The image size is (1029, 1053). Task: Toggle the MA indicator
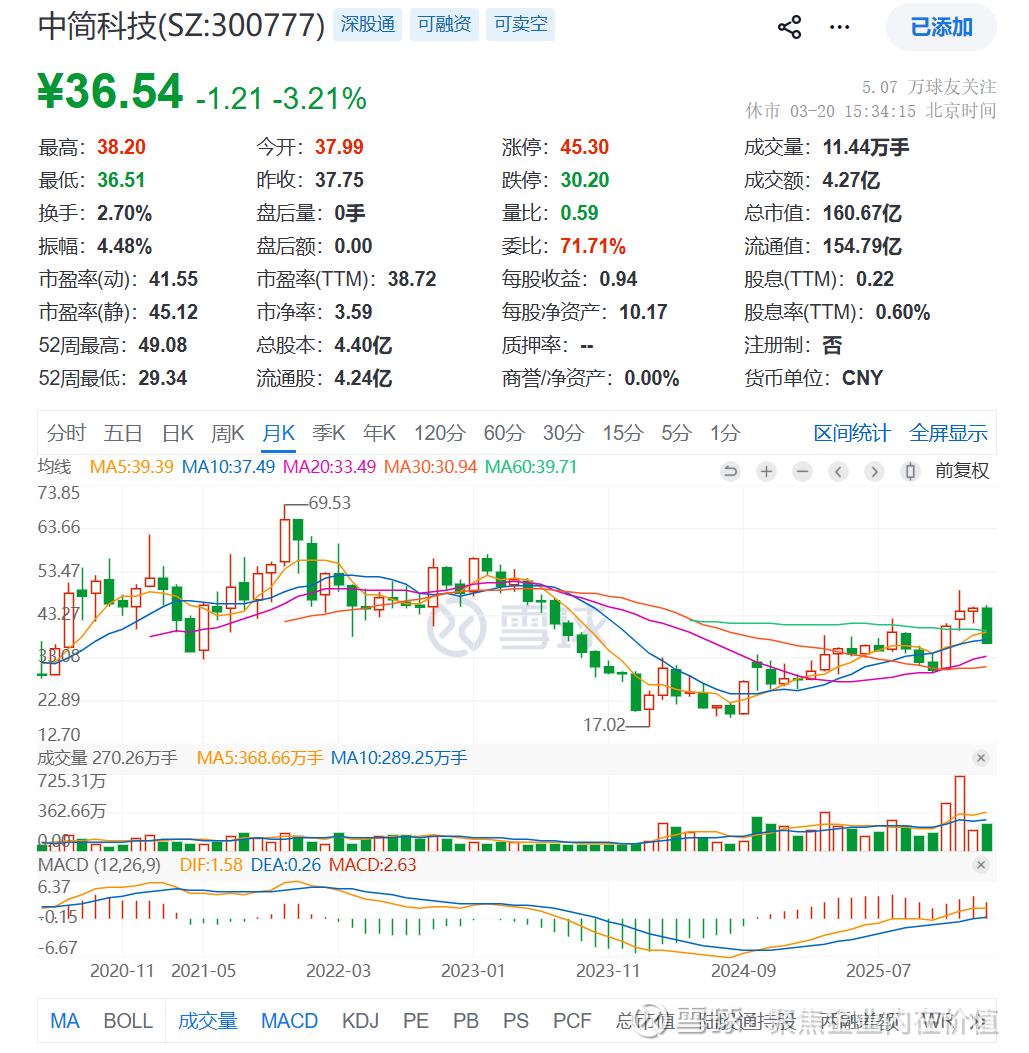[64, 1021]
